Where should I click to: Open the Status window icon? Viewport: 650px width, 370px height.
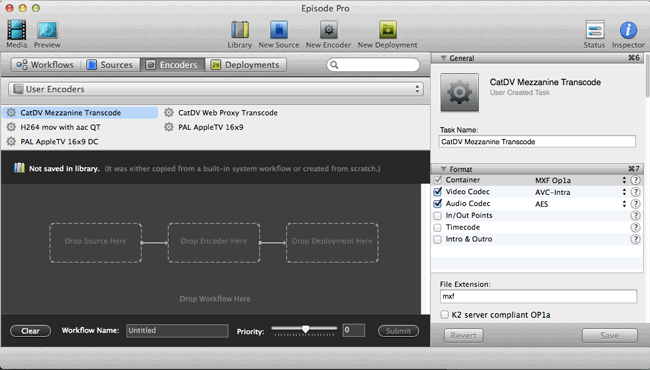[x=594, y=30]
